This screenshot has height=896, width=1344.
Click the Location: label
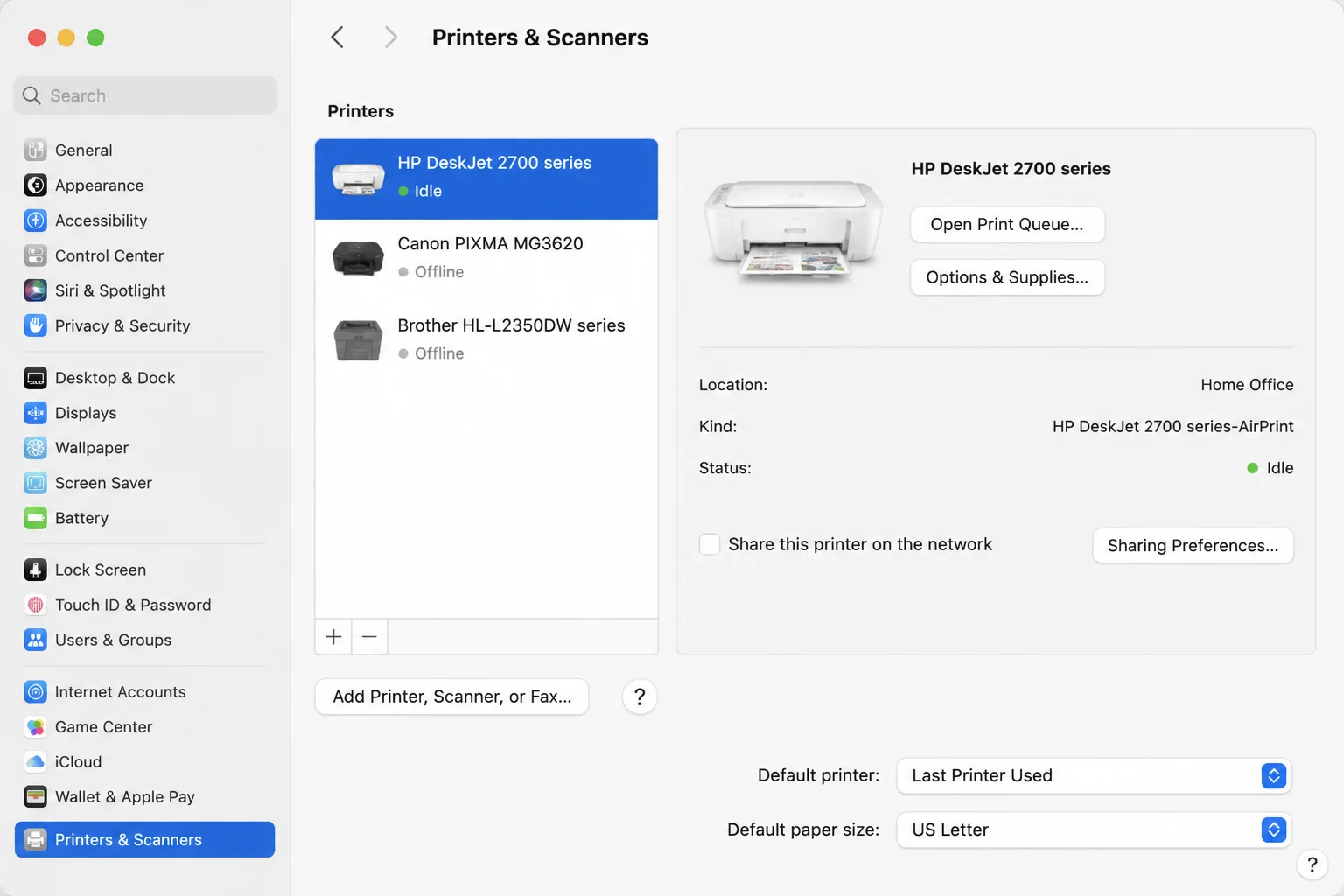(x=732, y=385)
